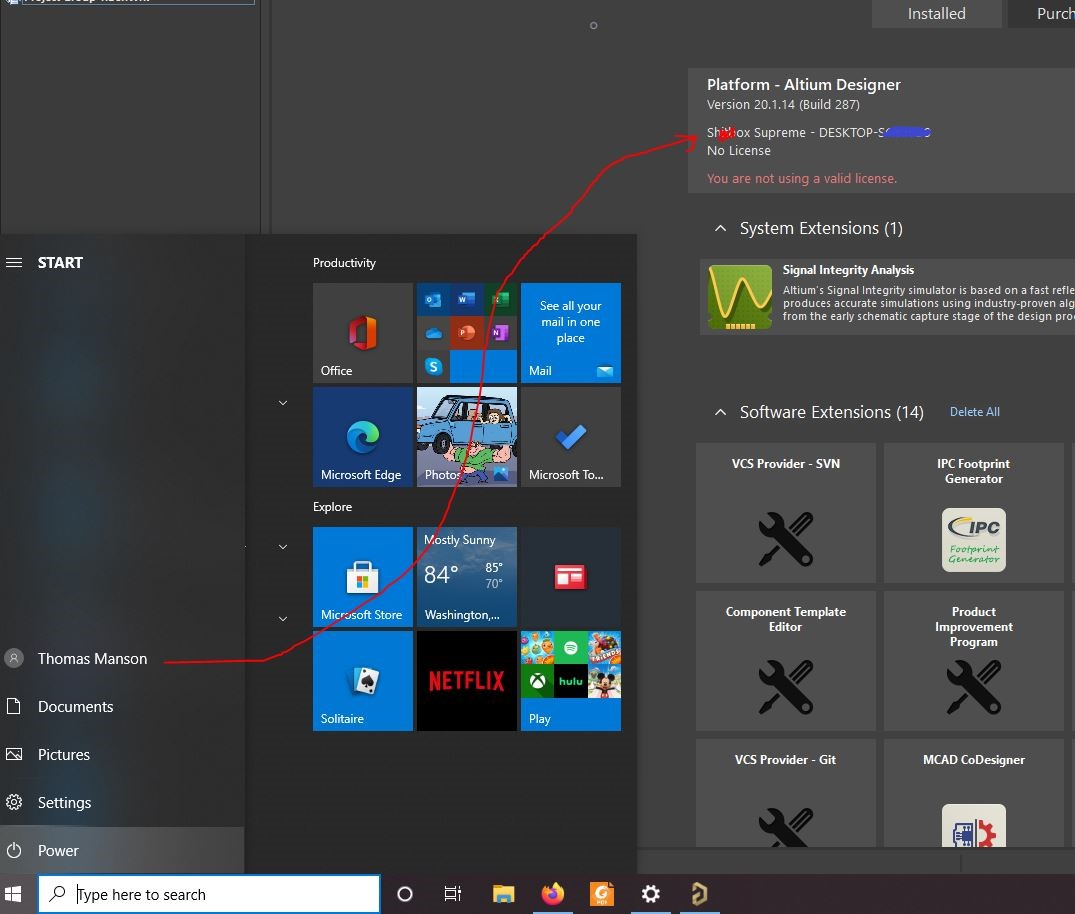Switch to the Installed tab
Viewport: 1075px width, 914px height.
(937, 14)
